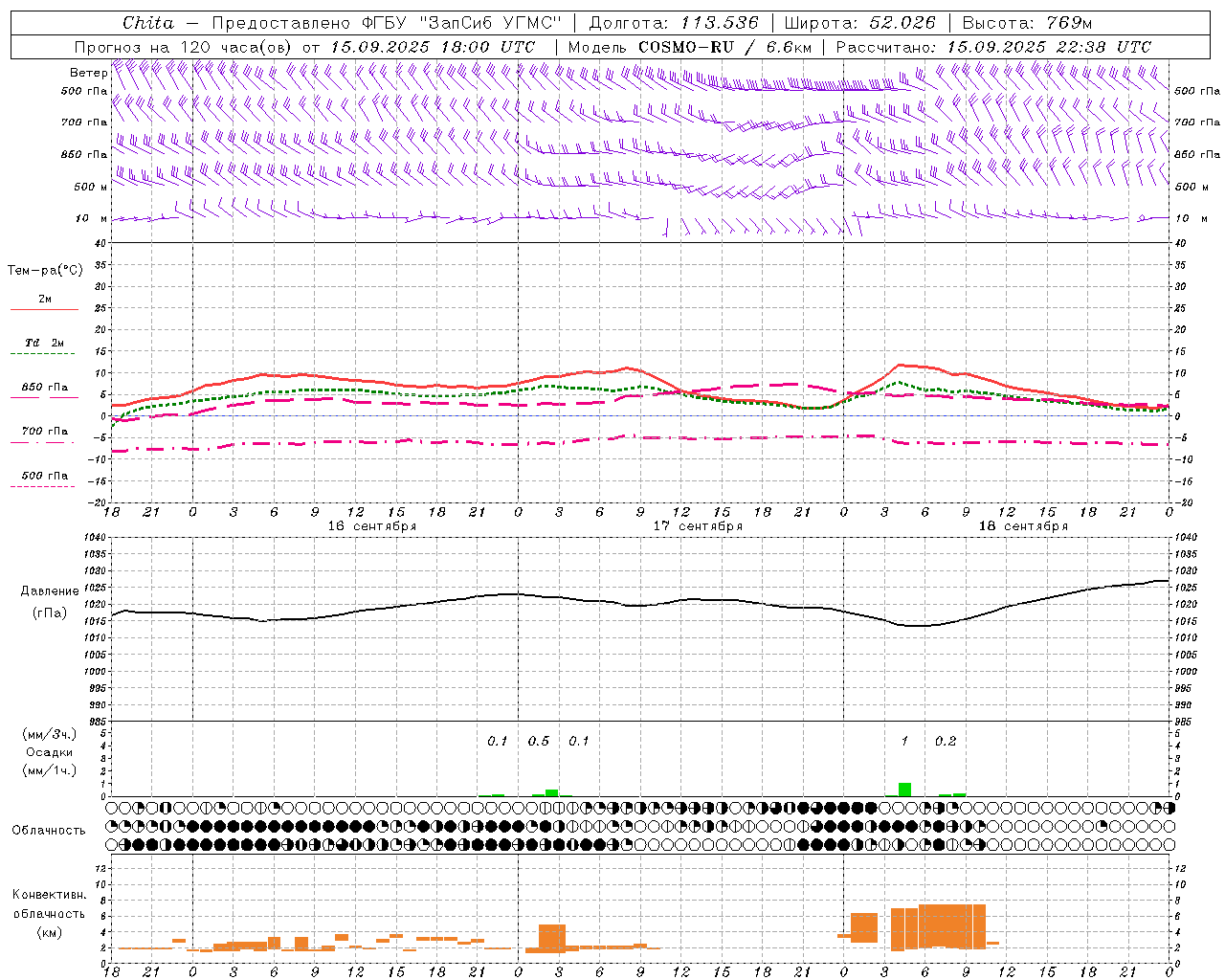Click the "(мм/1ч.)" precipitation unit label
1225x980 pixels.
click(x=49, y=769)
